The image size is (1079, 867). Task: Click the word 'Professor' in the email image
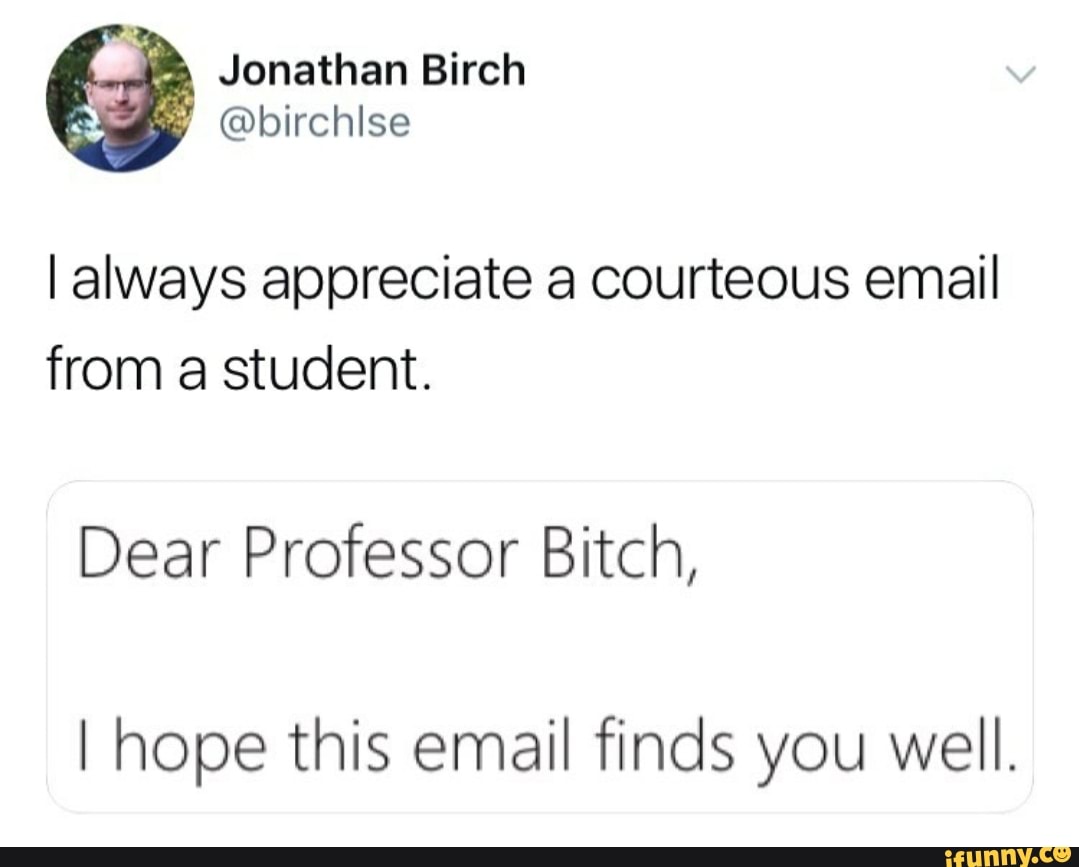(381, 551)
